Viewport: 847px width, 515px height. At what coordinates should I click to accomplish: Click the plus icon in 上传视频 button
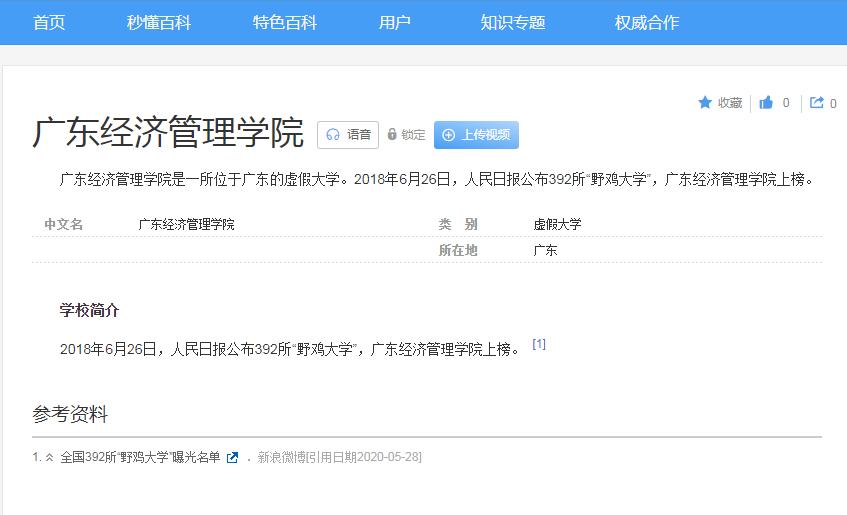tap(448, 135)
